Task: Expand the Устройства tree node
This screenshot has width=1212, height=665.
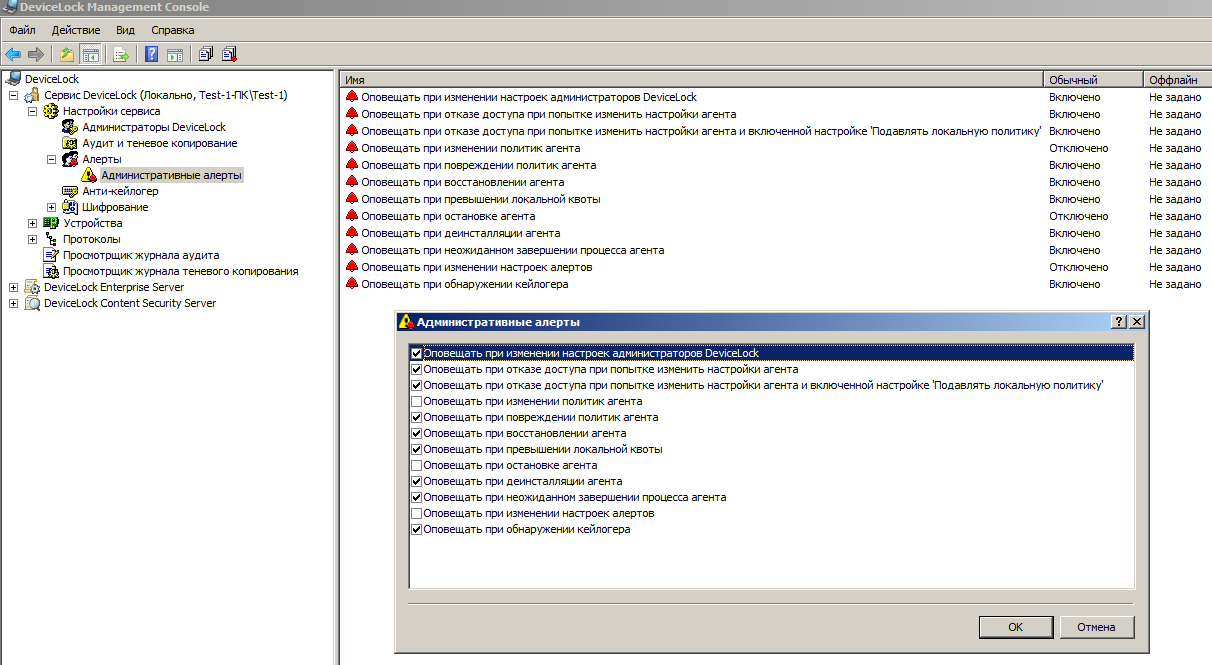Action: coord(32,223)
